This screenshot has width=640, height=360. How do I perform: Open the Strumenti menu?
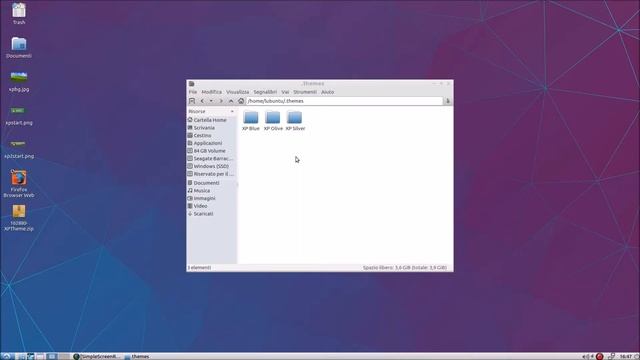305,92
